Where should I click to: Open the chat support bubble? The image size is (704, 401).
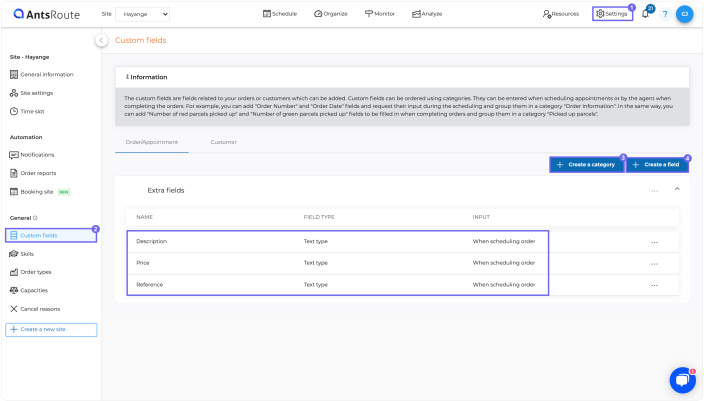point(682,380)
